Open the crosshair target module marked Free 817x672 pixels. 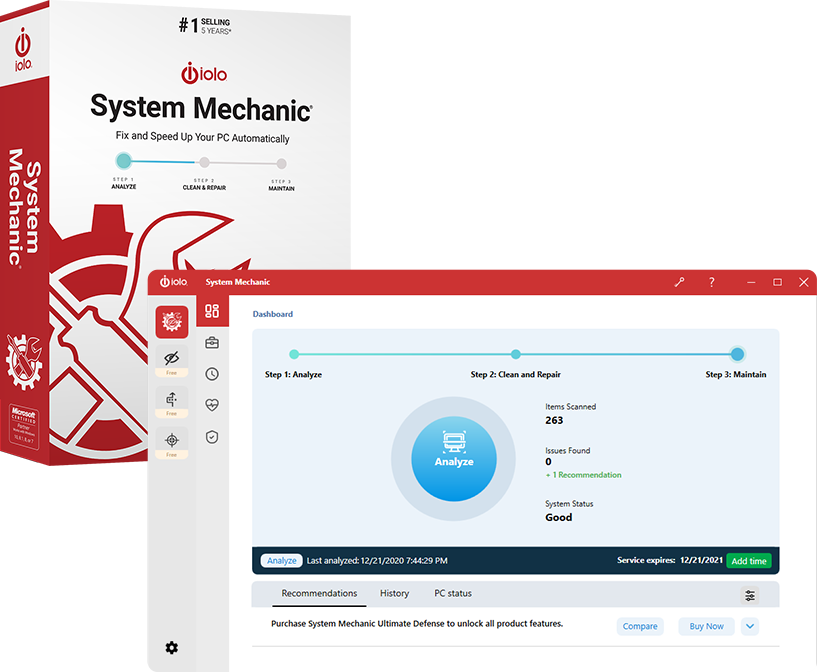pyautogui.click(x=171, y=443)
